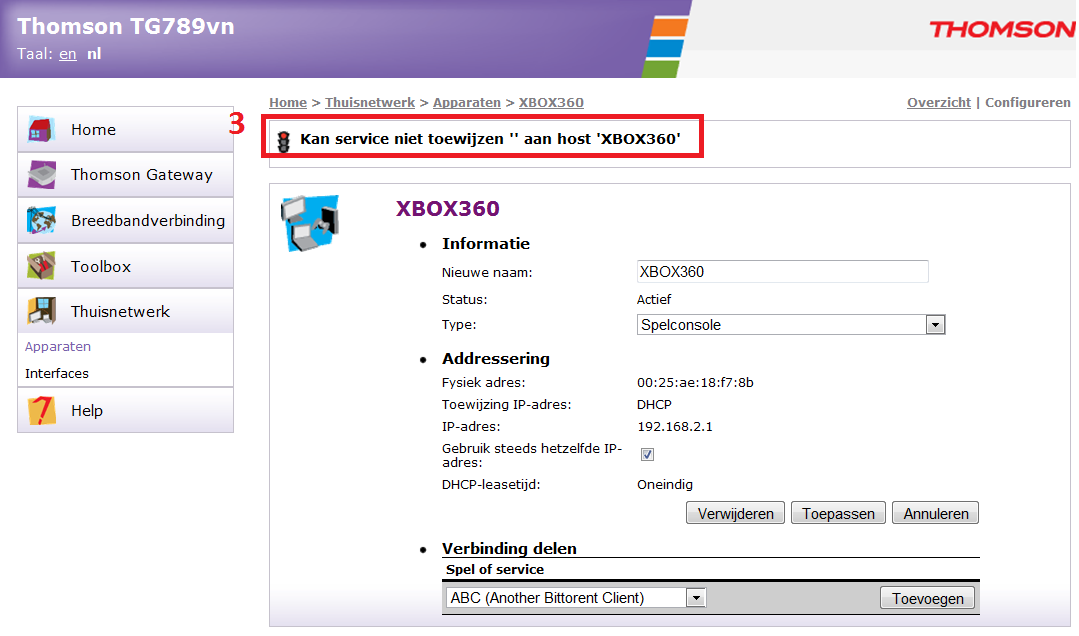Click the 'Thomson TG789vn' title
The width and height of the screenshot is (1079, 636).
click(125, 26)
